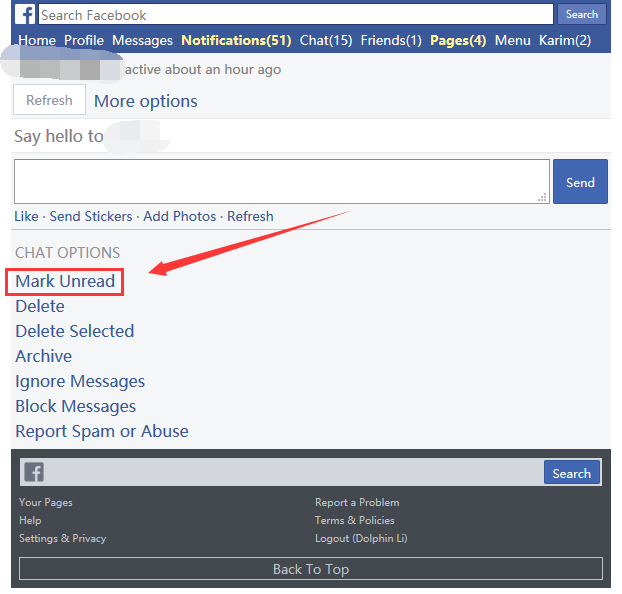622x594 pixels.
Task: Go to Home in the navigation bar
Action: click(x=37, y=40)
